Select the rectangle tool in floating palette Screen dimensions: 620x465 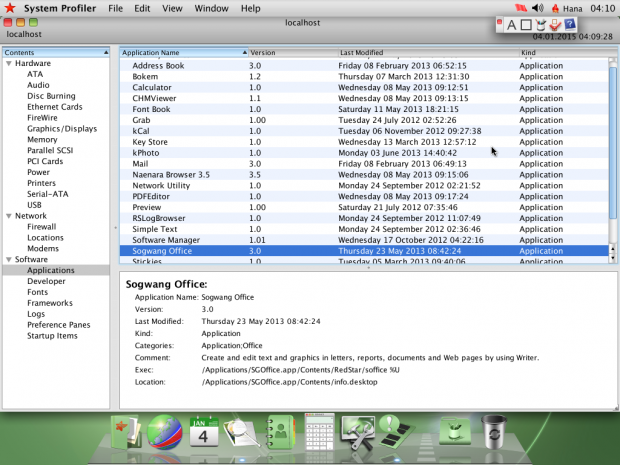pos(526,25)
